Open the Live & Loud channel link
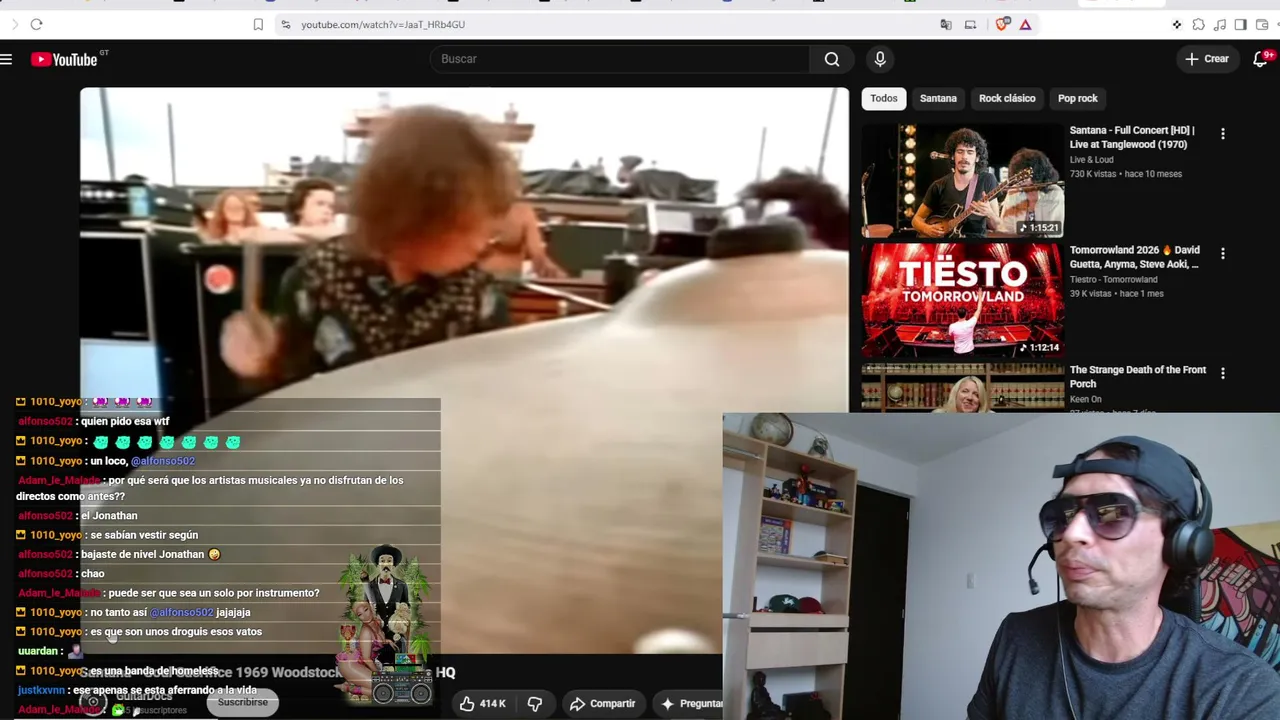 click(x=1091, y=160)
